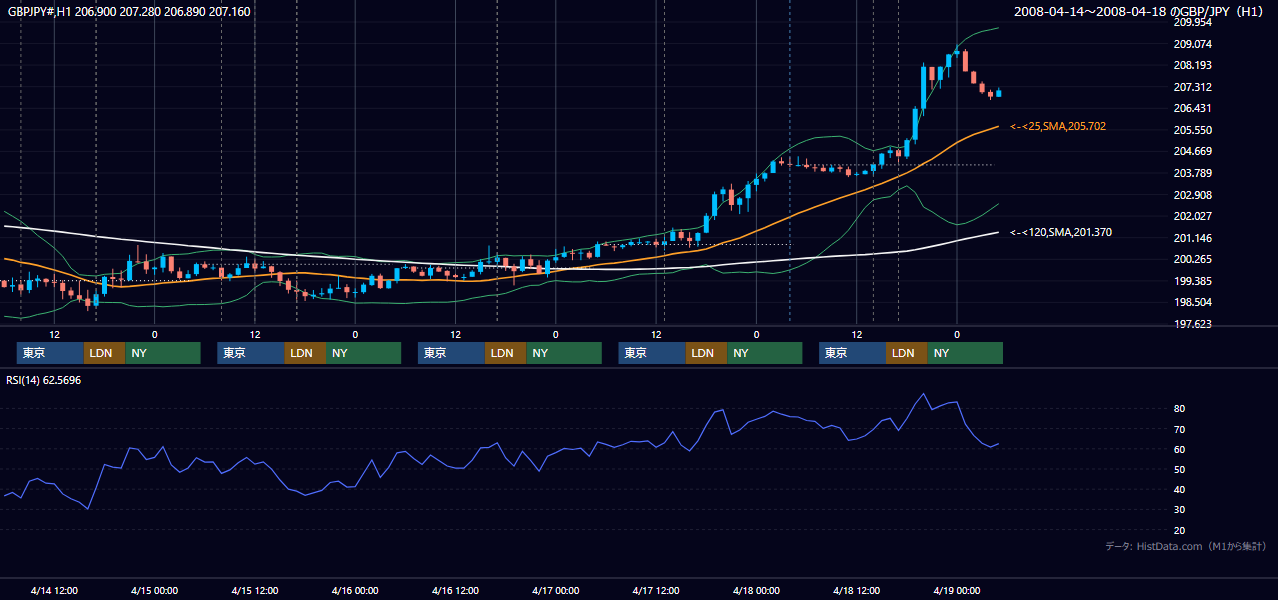Viewport: 1278px width, 600px height.
Task: Pick the LDN session block for 4/16
Action: [x=505, y=353]
